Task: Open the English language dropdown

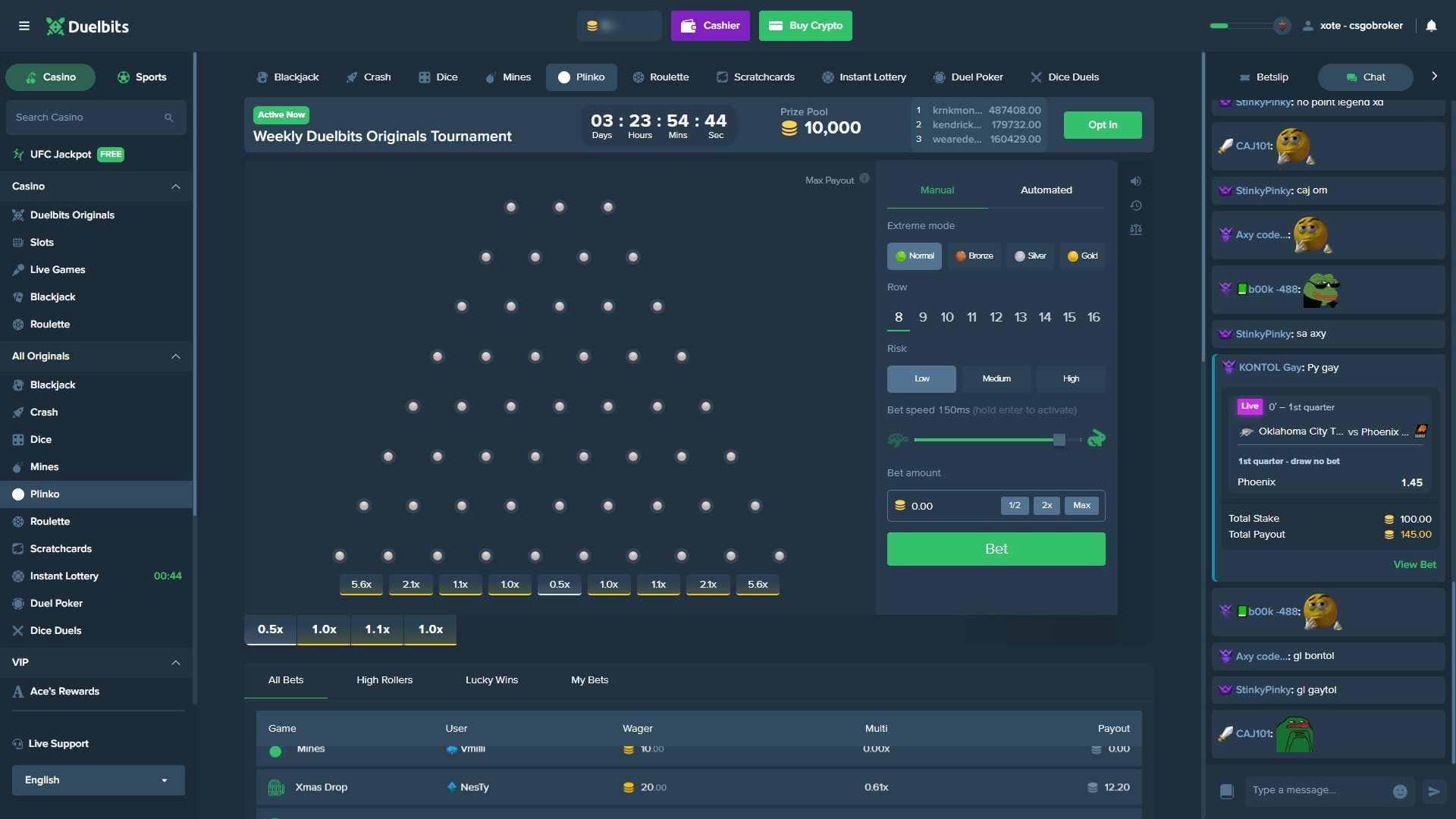Action: [98, 780]
